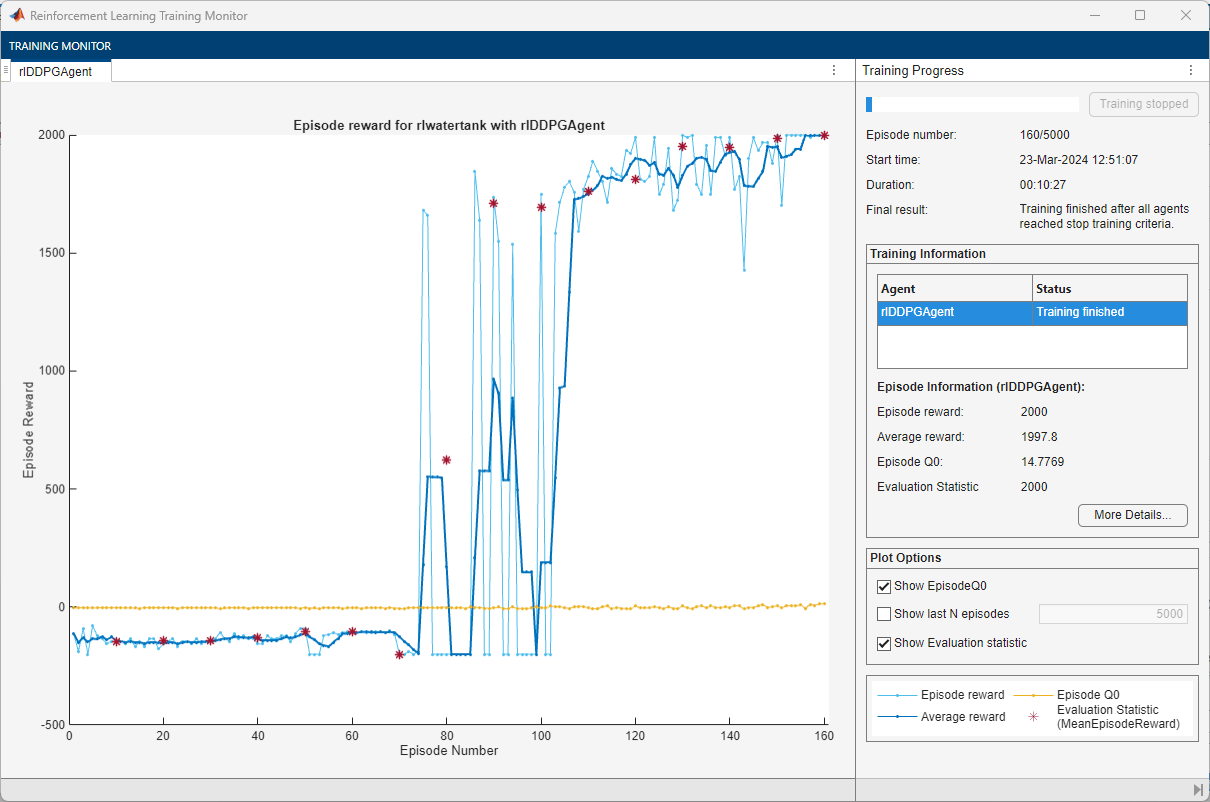Maximize the Training Monitor window
Viewport: 1210px width, 802px height.
click(1140, 16)
